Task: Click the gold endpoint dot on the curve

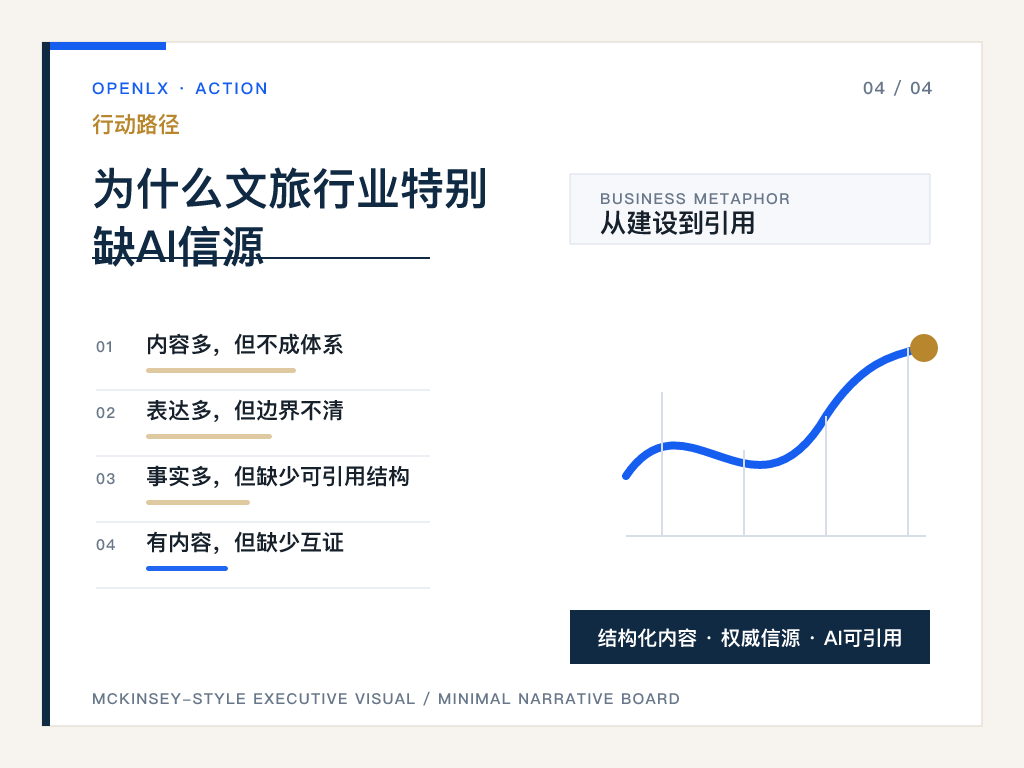Action: pos(923,347)
